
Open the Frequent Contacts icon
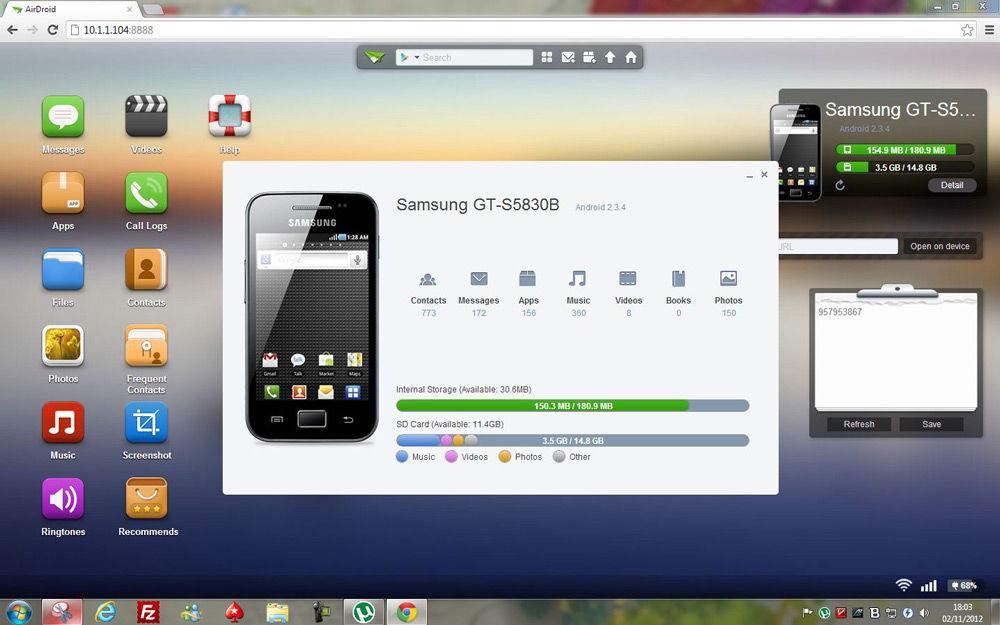pyautogui.click(x=146, y=347)
